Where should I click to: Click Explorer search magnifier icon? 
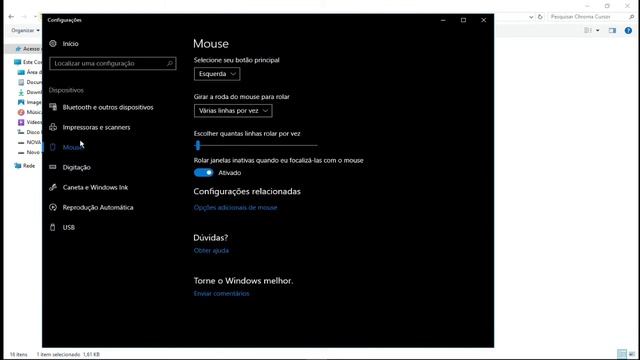point(631,17)
